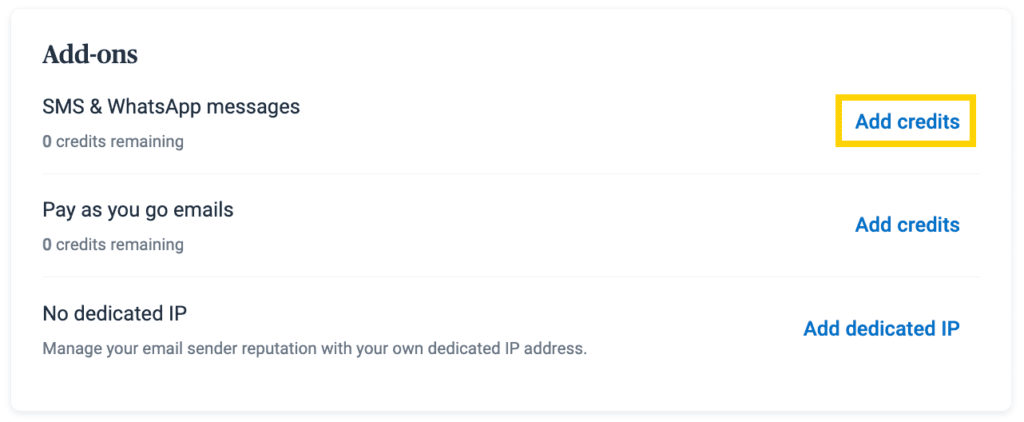Click the Add dedicated IP link
Image resolution: width=1024 pixels, height=422 pixels.
(881, 329)
